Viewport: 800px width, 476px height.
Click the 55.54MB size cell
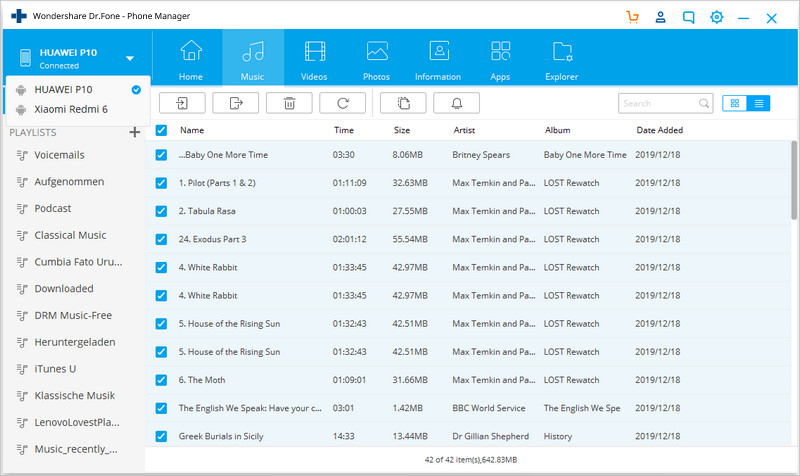point(410,239)
